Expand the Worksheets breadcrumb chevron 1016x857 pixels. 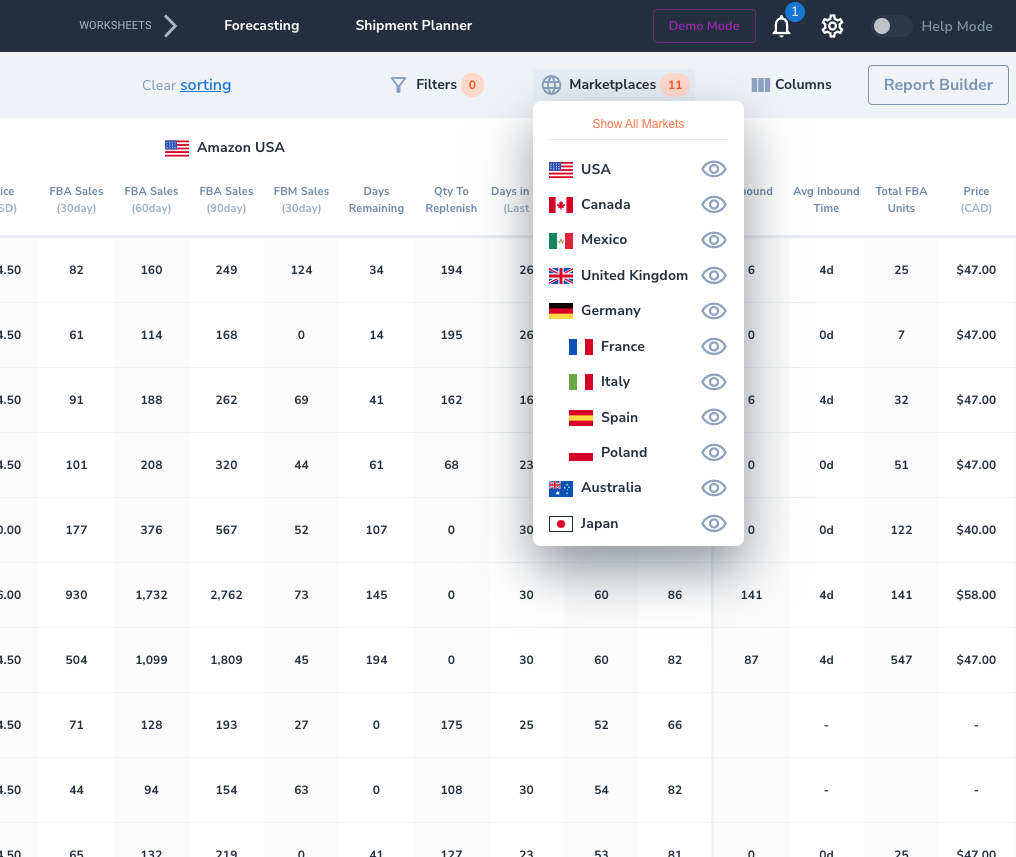(x=171, y=26)
